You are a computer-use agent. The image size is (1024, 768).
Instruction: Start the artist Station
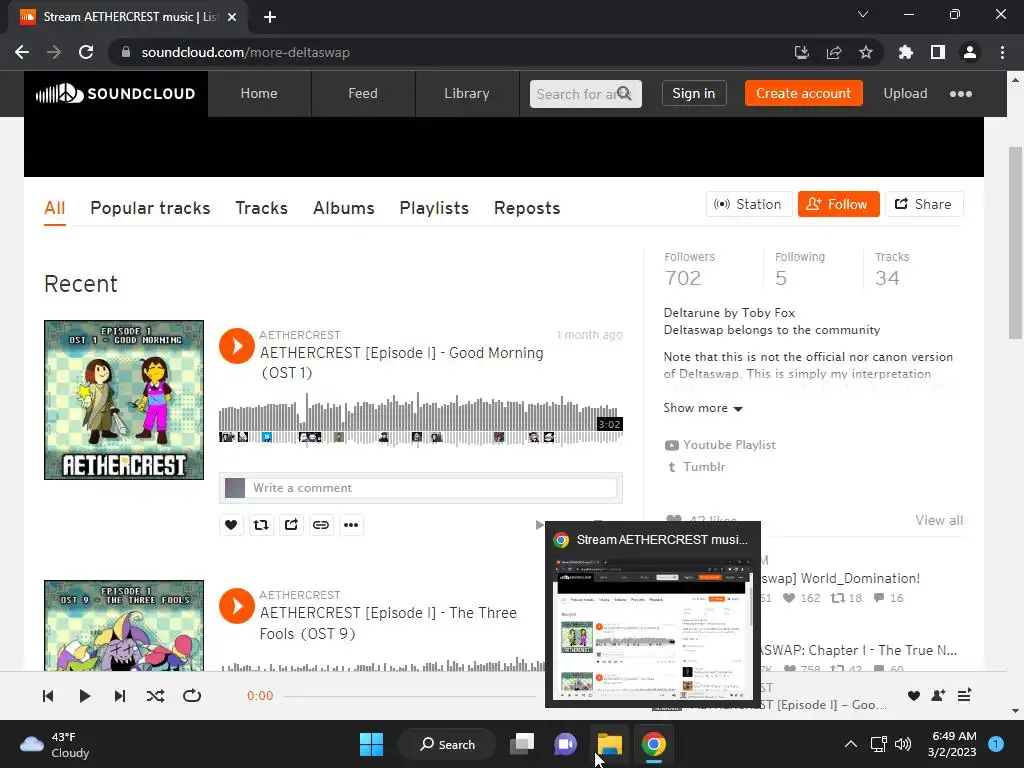(x=749, y=204)
